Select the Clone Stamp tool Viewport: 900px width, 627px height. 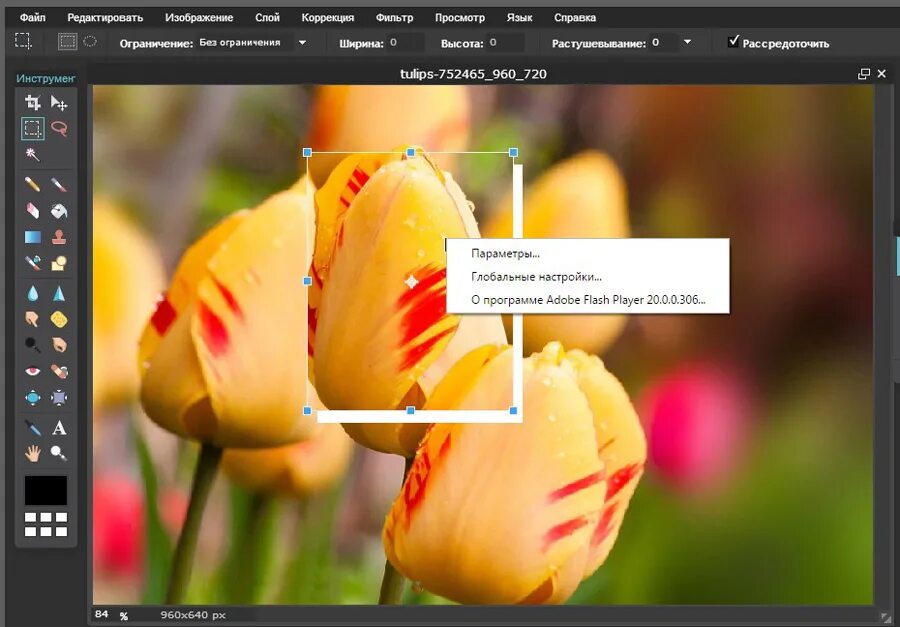pyautogui.click(x=59, y=237)
